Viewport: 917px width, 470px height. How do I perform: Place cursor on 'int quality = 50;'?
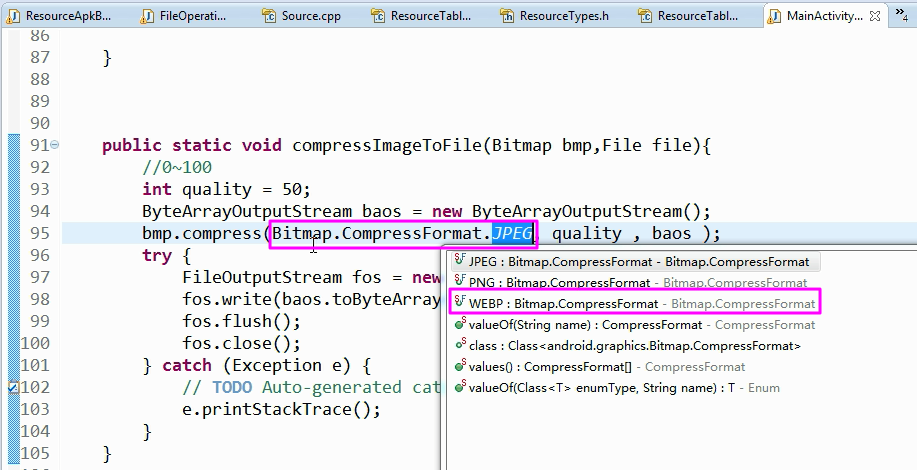[226, 189]
